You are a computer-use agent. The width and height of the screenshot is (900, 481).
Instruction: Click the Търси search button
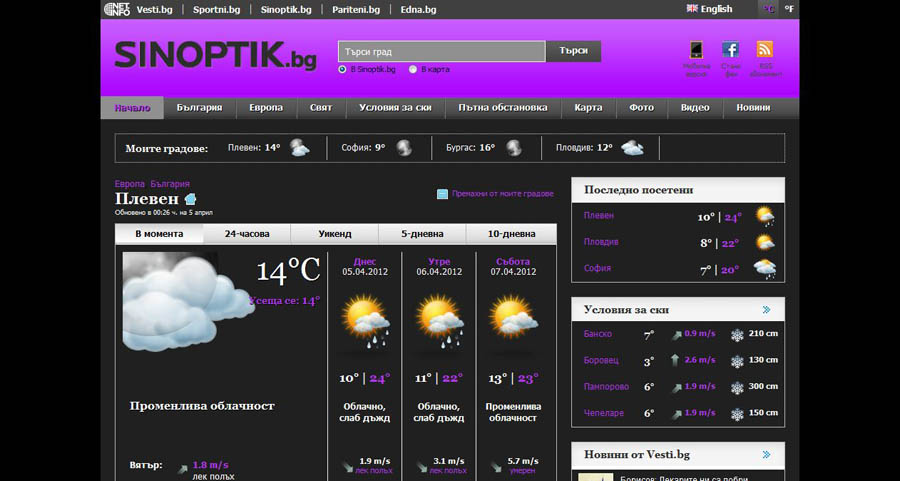pos(573,51)
